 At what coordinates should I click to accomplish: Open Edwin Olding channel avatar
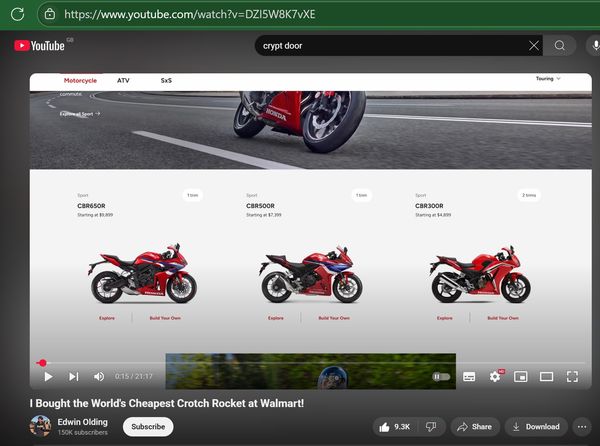point(41,426)
